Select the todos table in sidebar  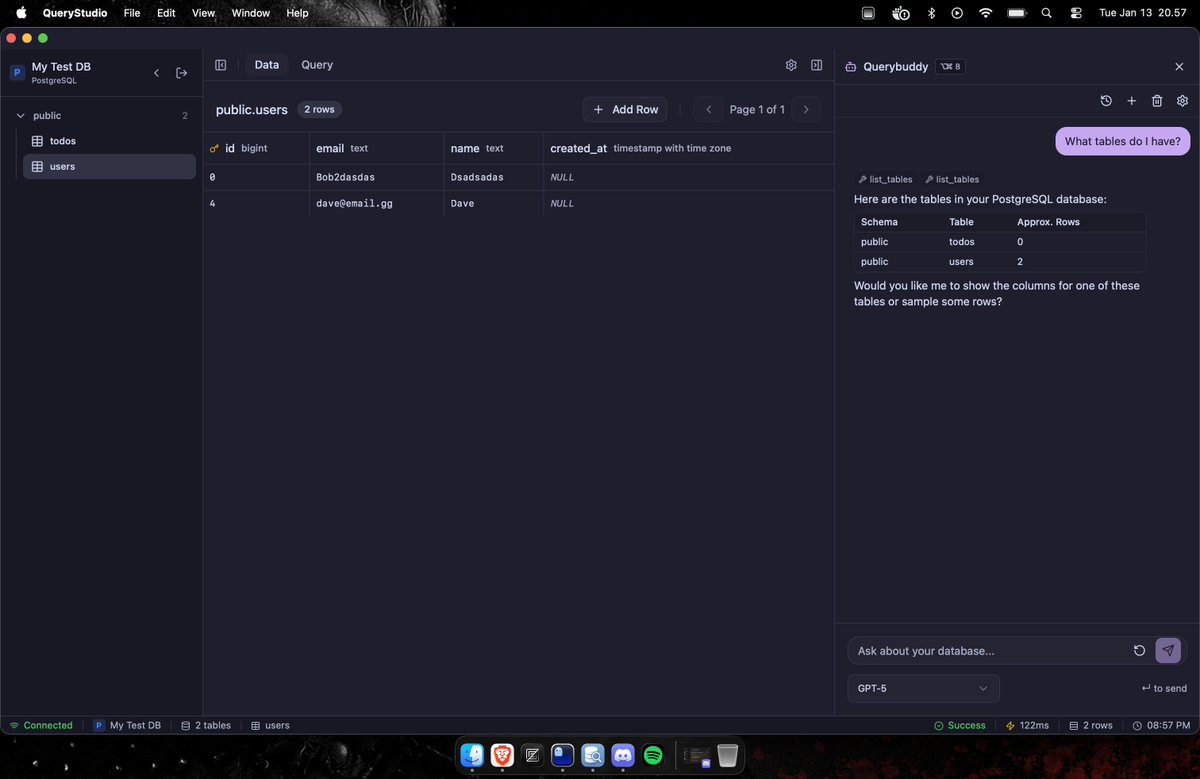pyautogui.click(x=109, y=141)
